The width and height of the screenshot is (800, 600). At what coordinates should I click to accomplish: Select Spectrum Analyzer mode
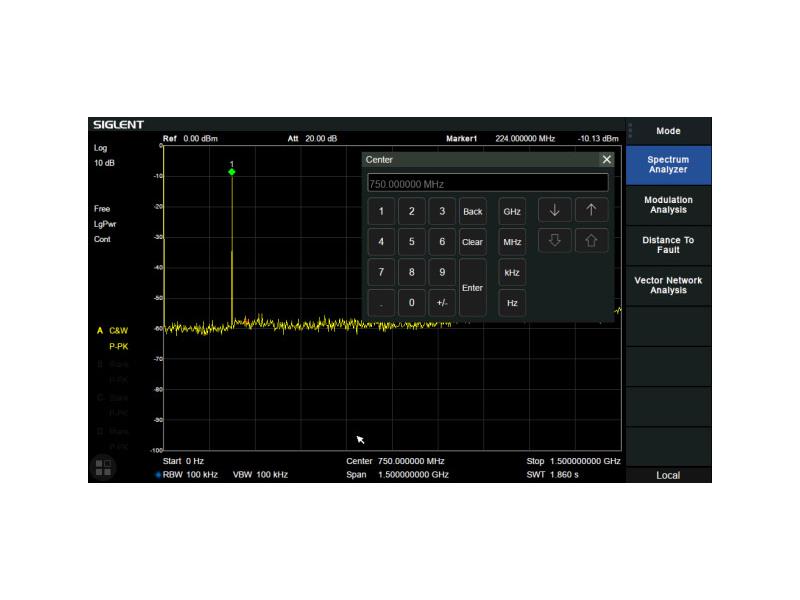(x=668, y=165)
